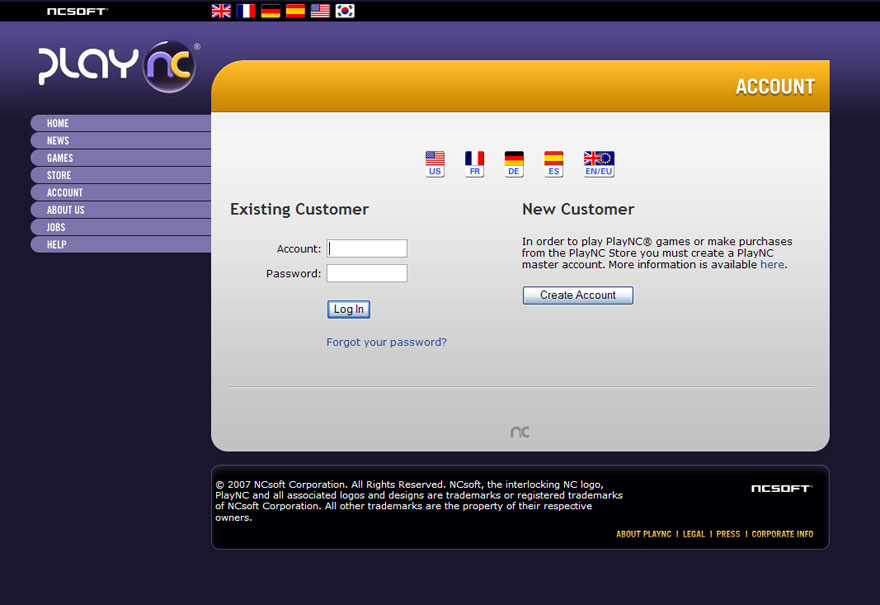Open the Help menu item
Viewport: 880px width, 605px height.
pyautogui.click(x=121, y=245)
